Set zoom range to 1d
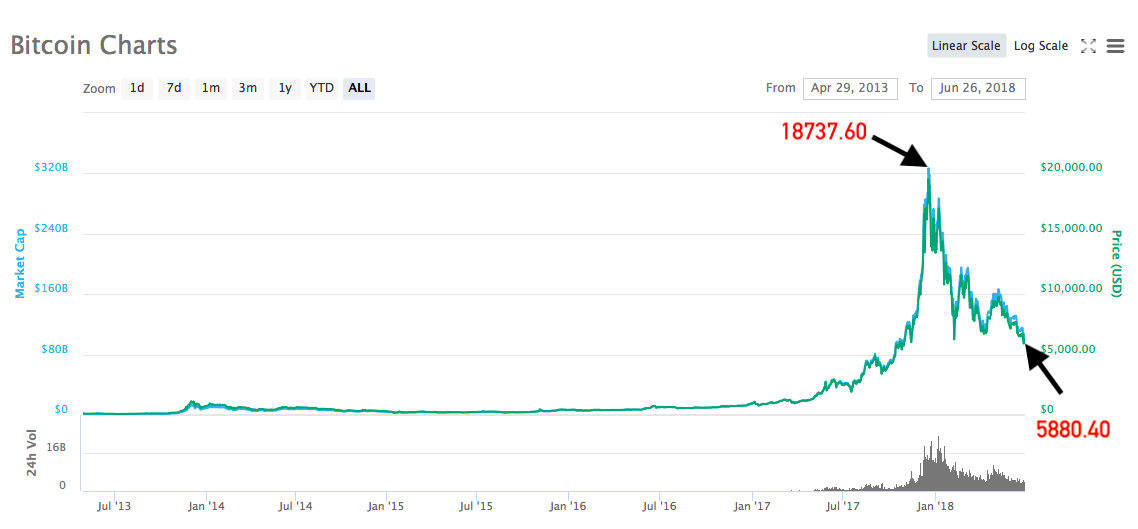The height and width of the screenshot is (529, 1138). (136, 88)
